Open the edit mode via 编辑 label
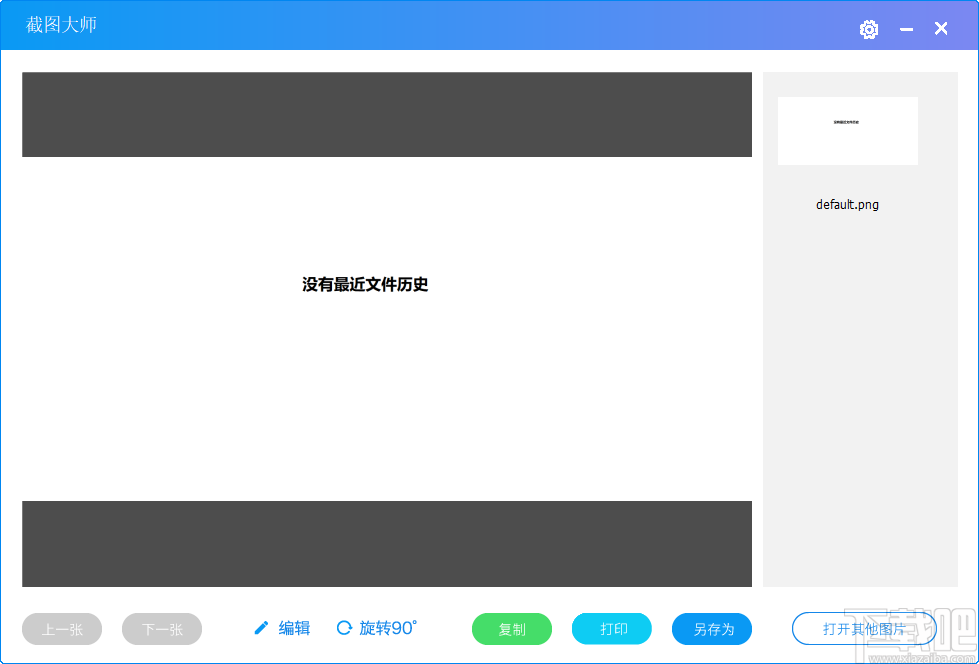 tap(294, 628)
